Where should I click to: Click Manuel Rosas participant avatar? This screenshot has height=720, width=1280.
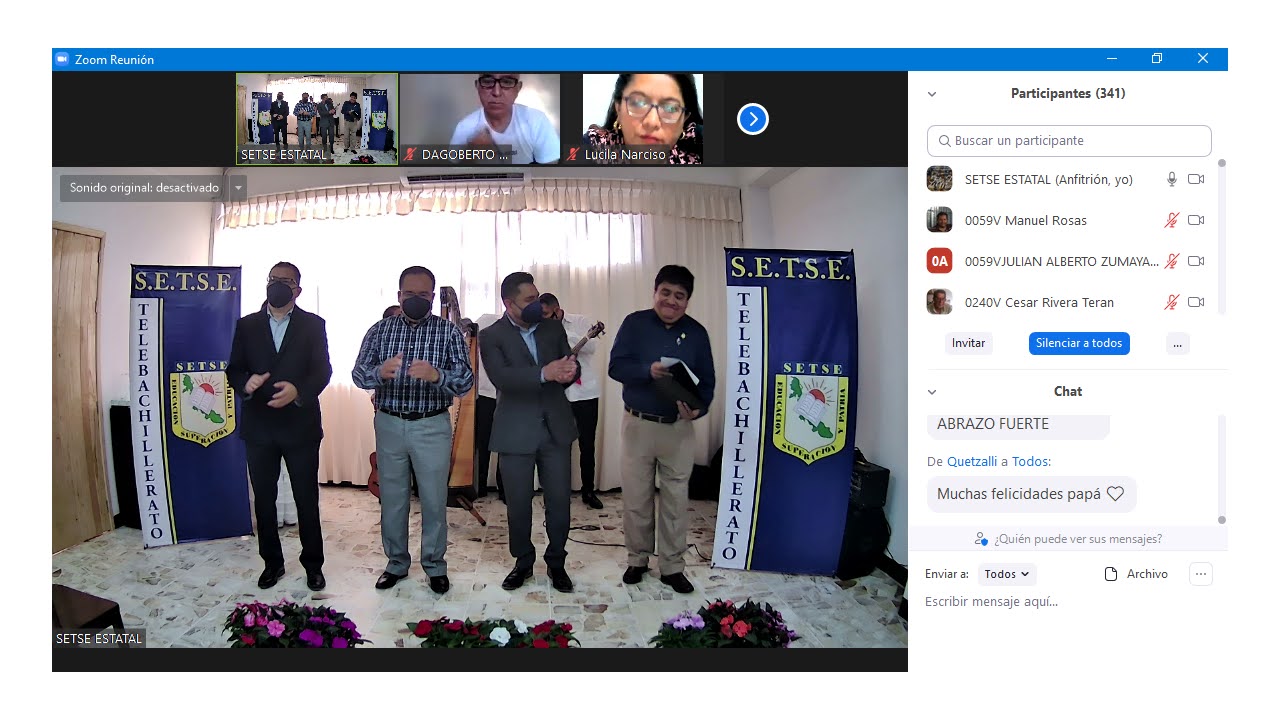coord(939,220)
